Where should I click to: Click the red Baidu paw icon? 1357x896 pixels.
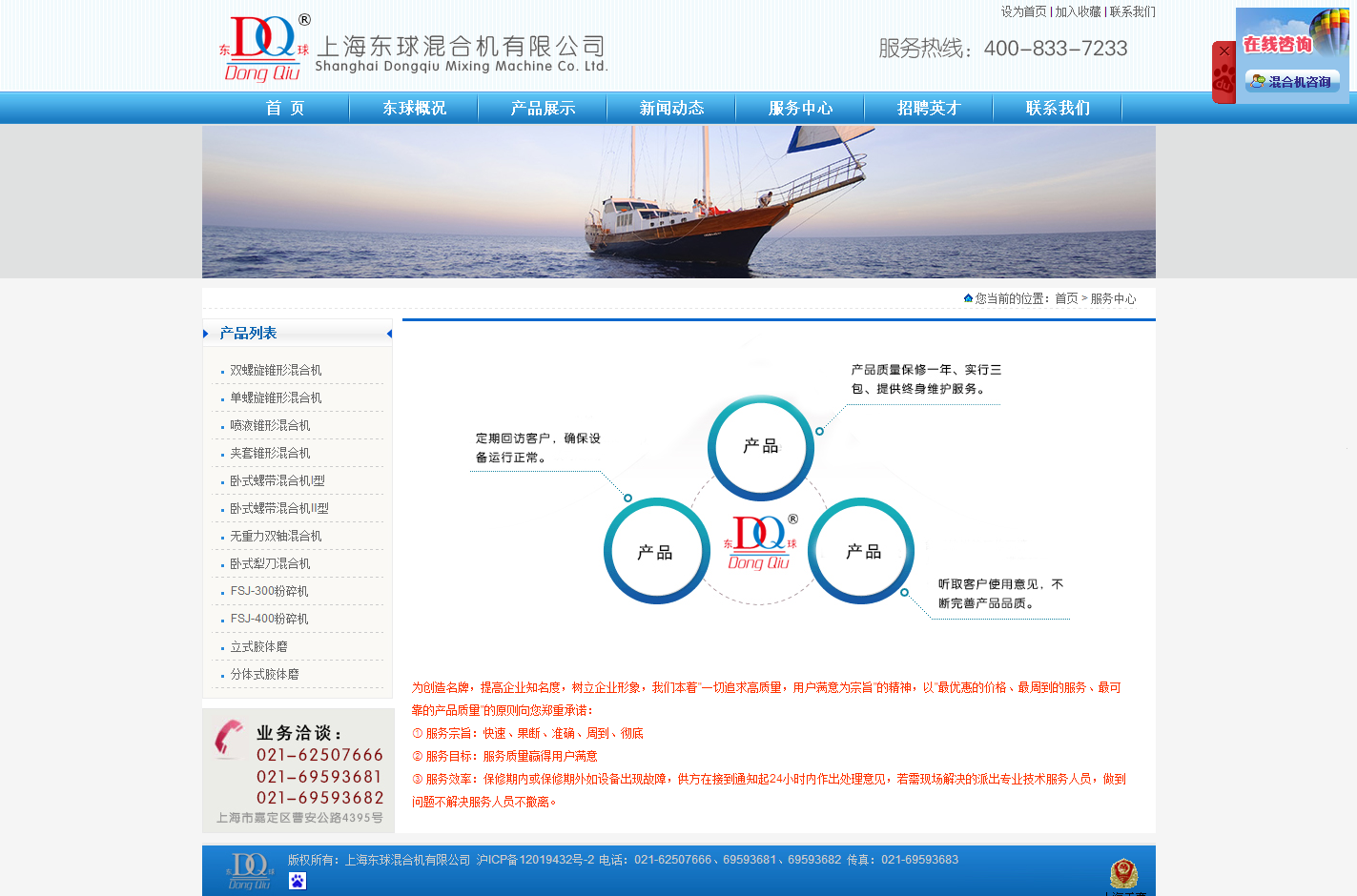tap(1223, 80)
